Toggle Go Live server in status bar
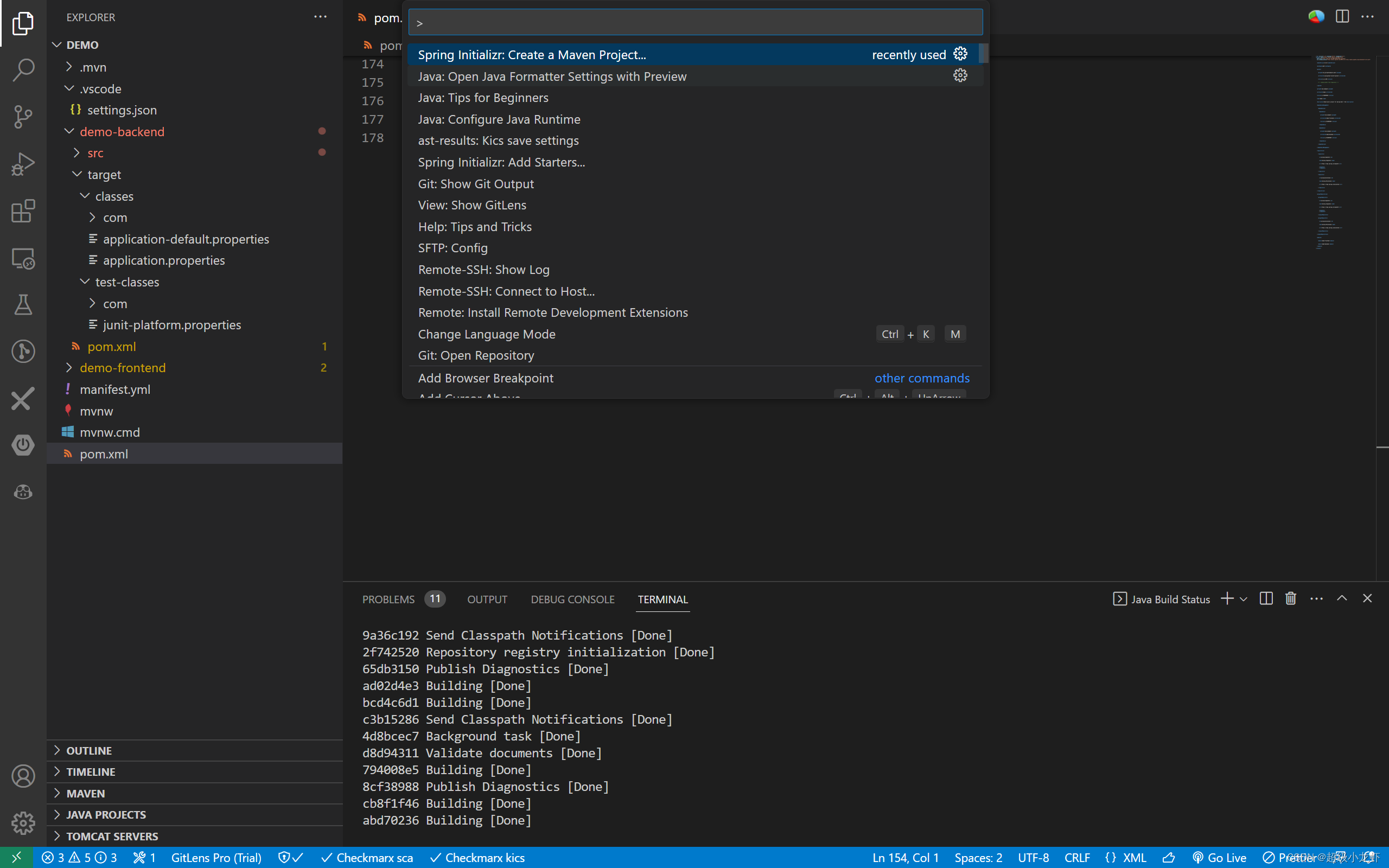This screenshot has height=868, width=1389. click(1219, 858)
